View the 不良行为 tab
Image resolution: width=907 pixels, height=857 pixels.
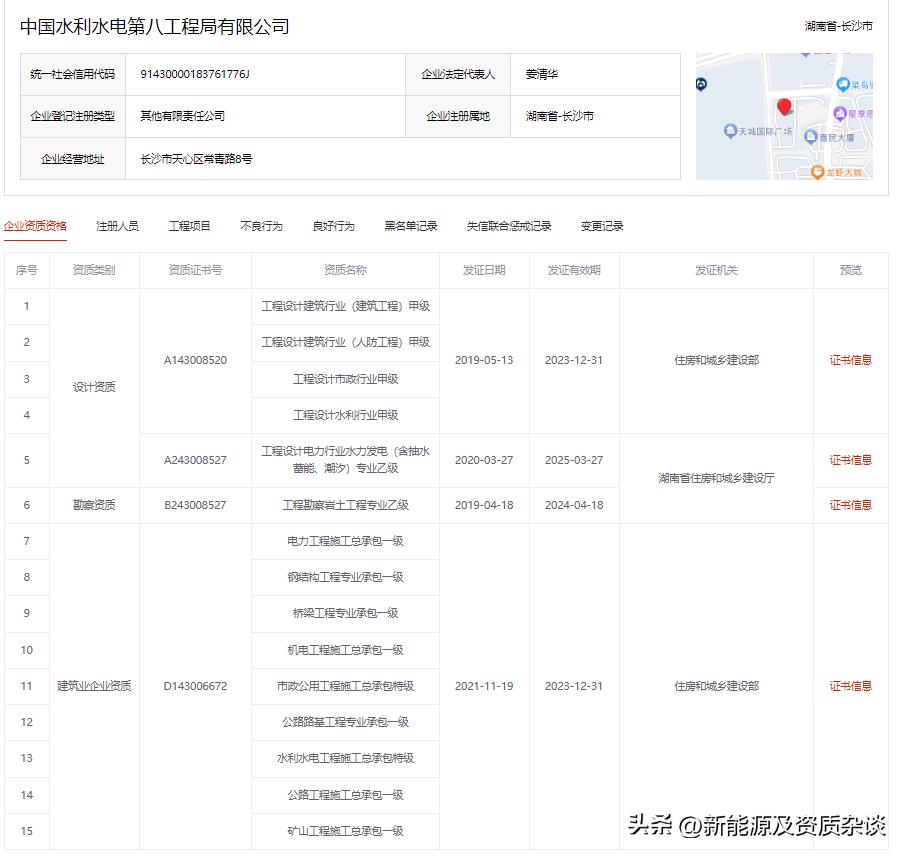260,226
